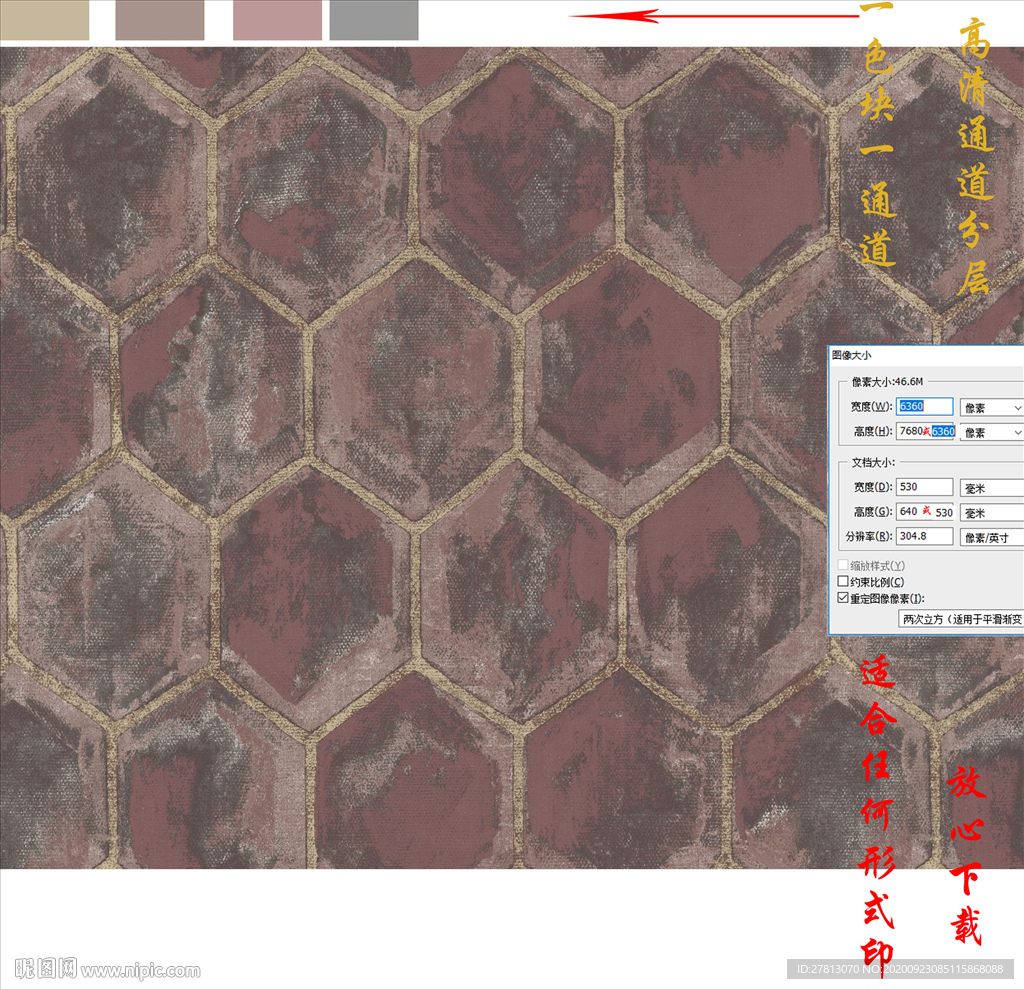This screenshot has height=989, width=1024.
Task: Click the beige color swatch
Action: click(x=44, y=20)
